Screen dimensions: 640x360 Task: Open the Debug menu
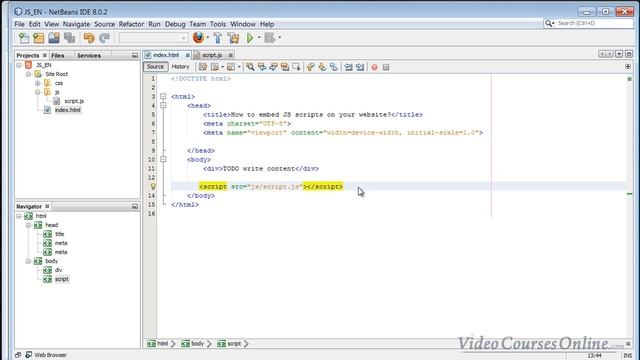click(x=175, y=24)
